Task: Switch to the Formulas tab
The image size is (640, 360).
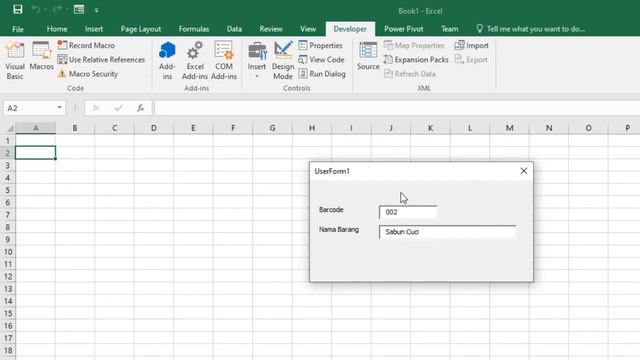Action: (194, 29)
